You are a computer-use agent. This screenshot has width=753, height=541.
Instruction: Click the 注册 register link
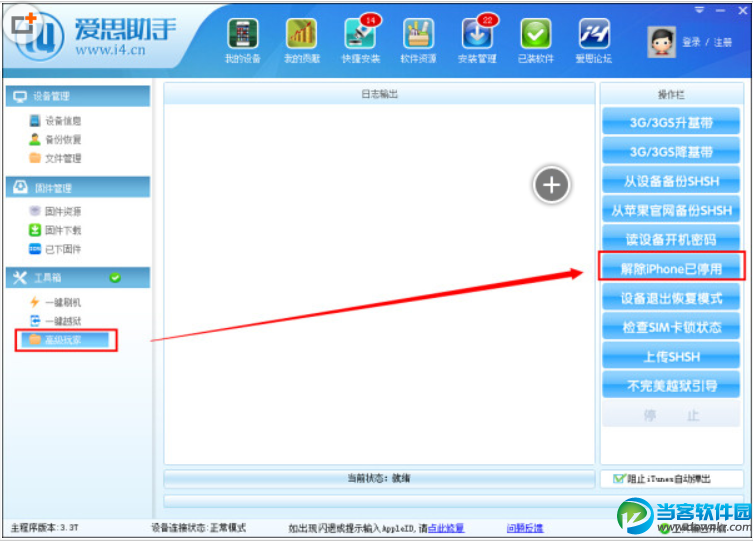[x=722, y=42]
